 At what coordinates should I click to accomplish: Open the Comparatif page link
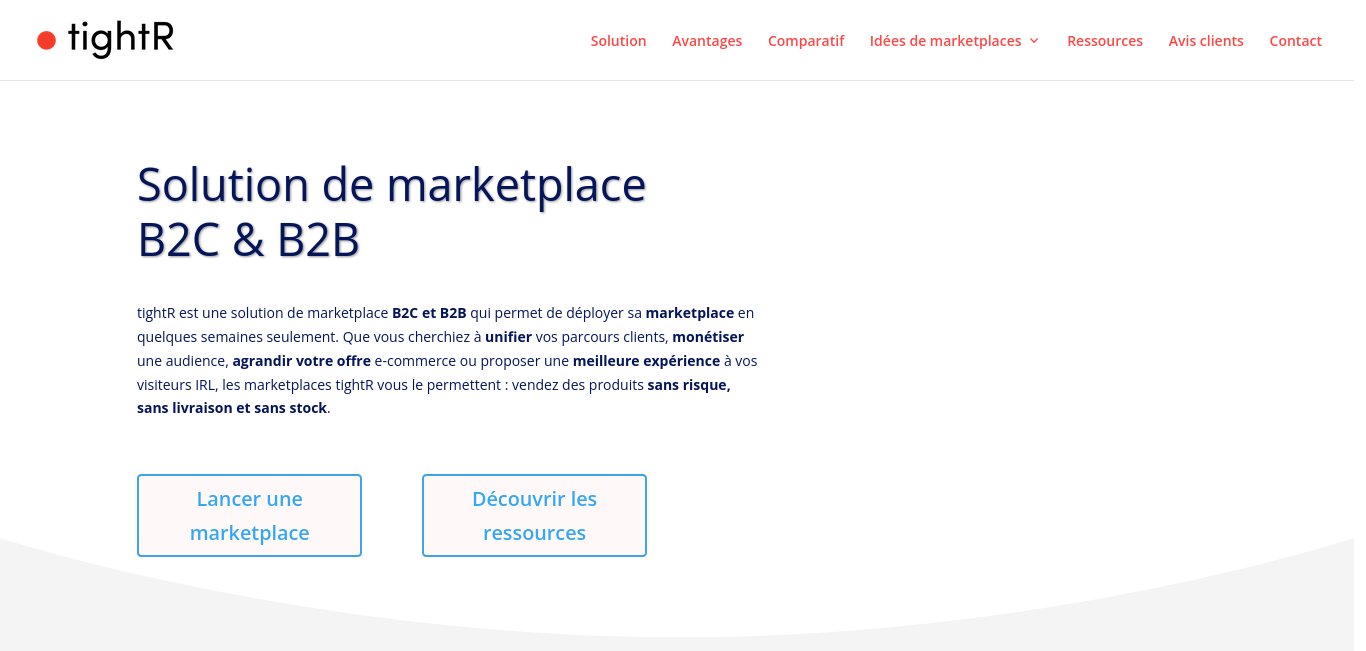[806, 41]
